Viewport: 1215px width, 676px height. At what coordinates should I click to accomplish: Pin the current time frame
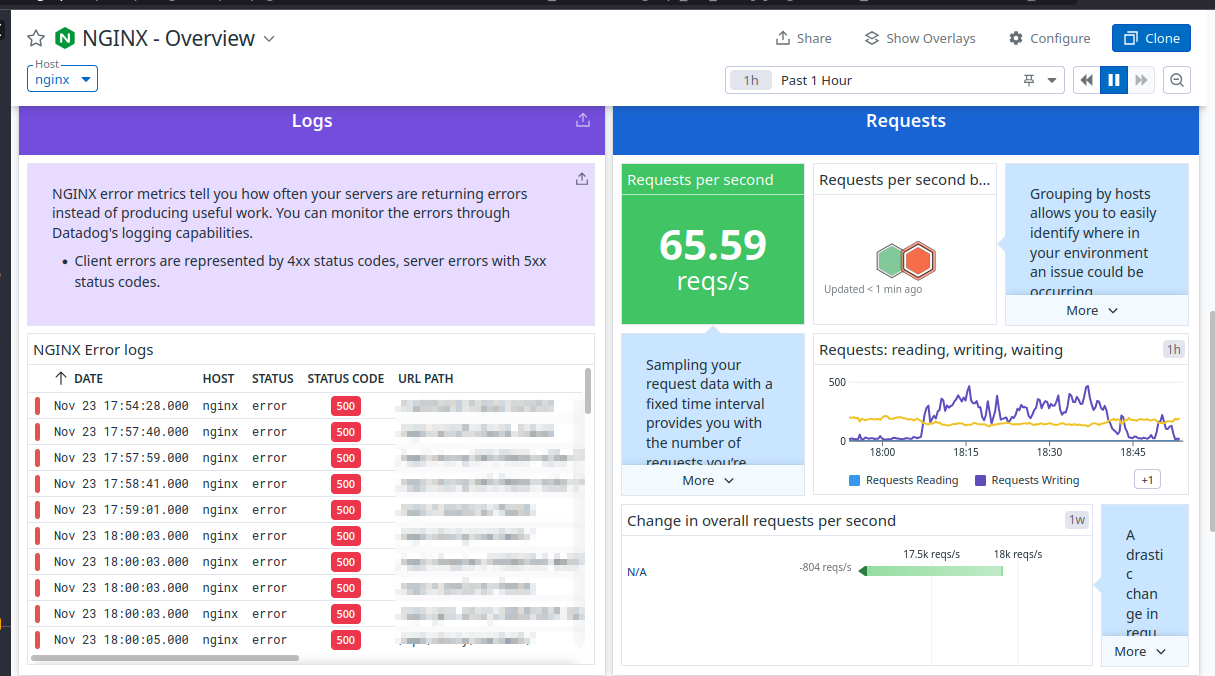[x=1029, y=79]
